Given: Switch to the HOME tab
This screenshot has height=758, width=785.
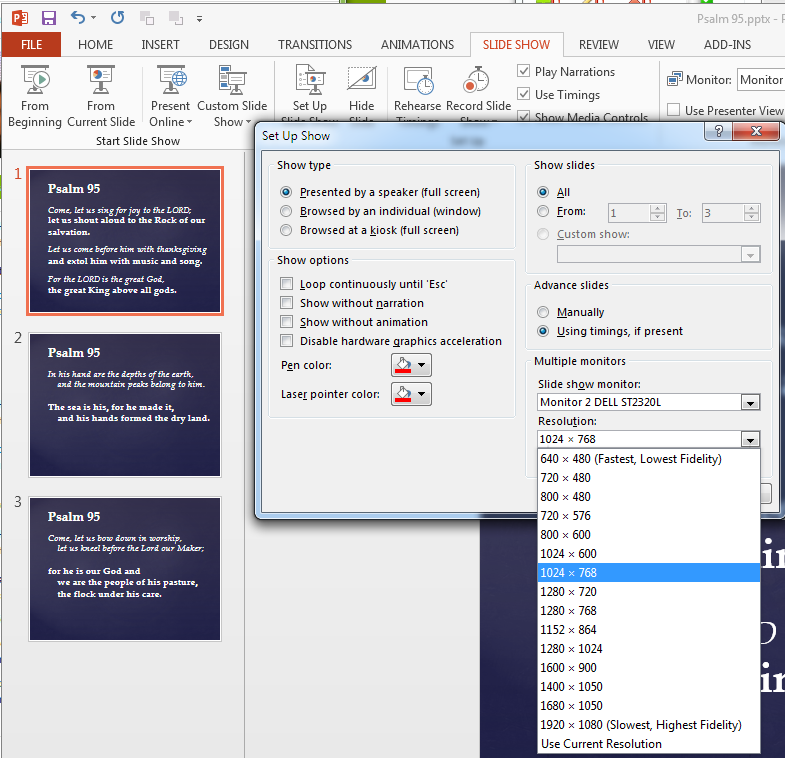Looking at the screenshot, I should (95, 45).
